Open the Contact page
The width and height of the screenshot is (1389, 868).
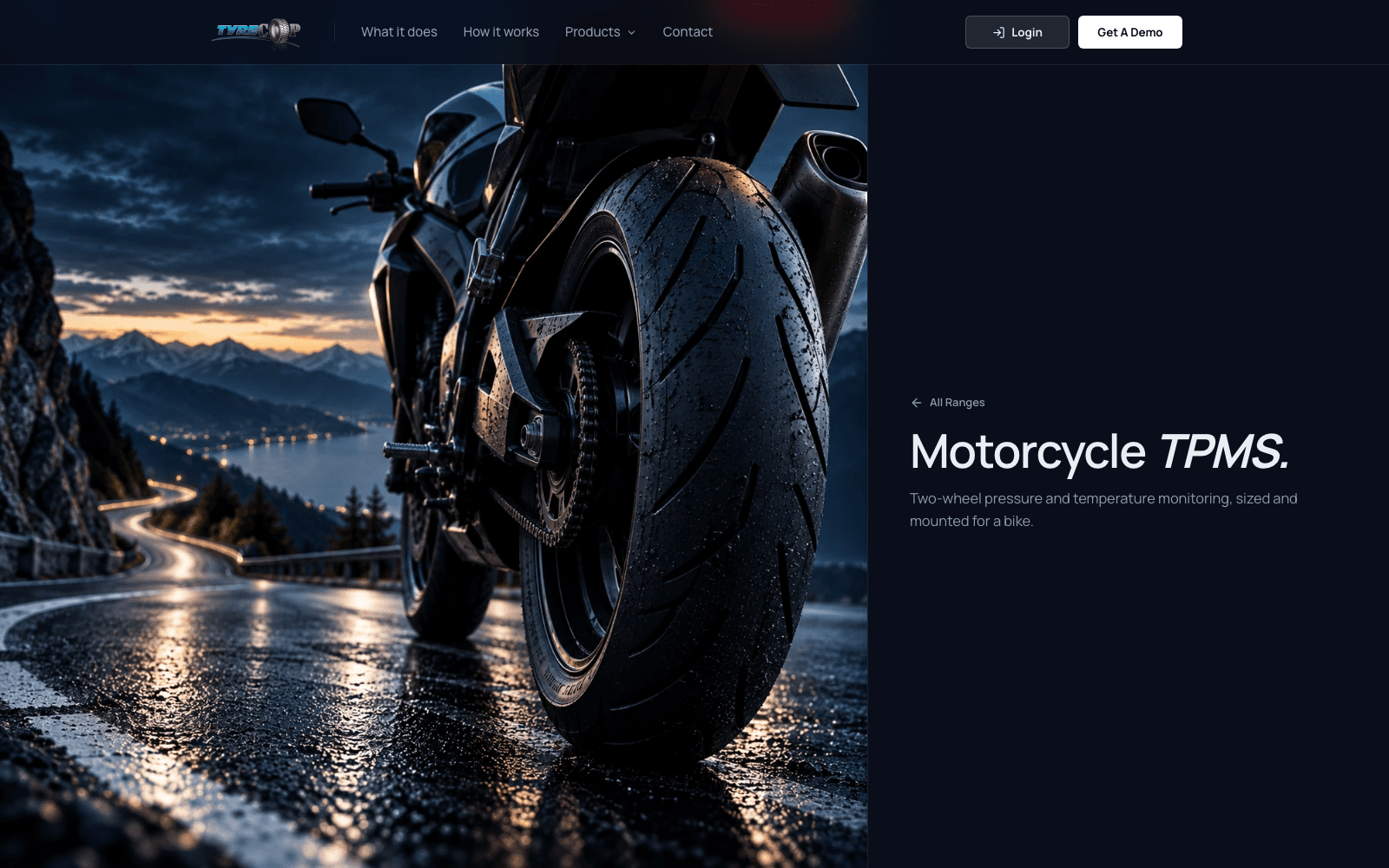tap(688, 32)
